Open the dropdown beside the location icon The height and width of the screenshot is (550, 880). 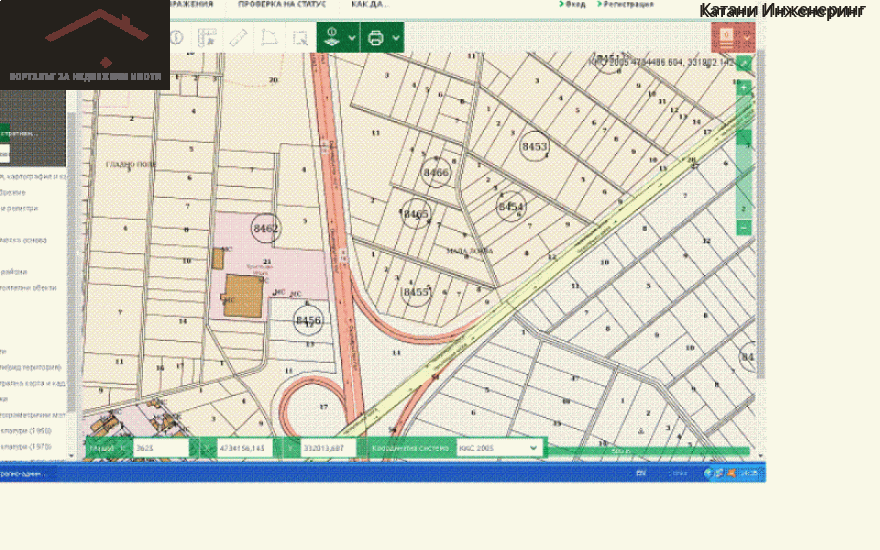[x=352, y=38]
